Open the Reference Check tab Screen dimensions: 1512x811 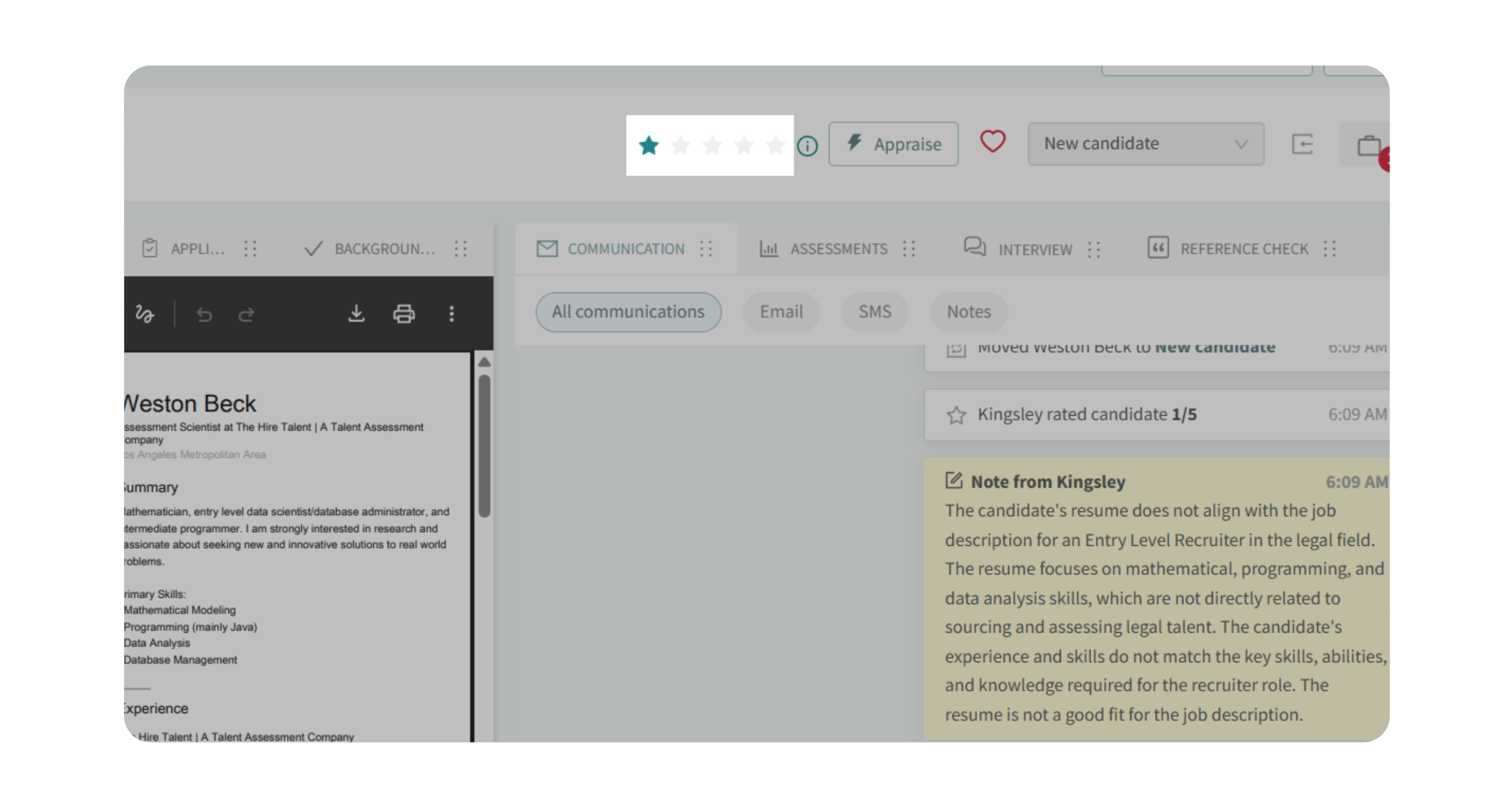point(1243,249)
